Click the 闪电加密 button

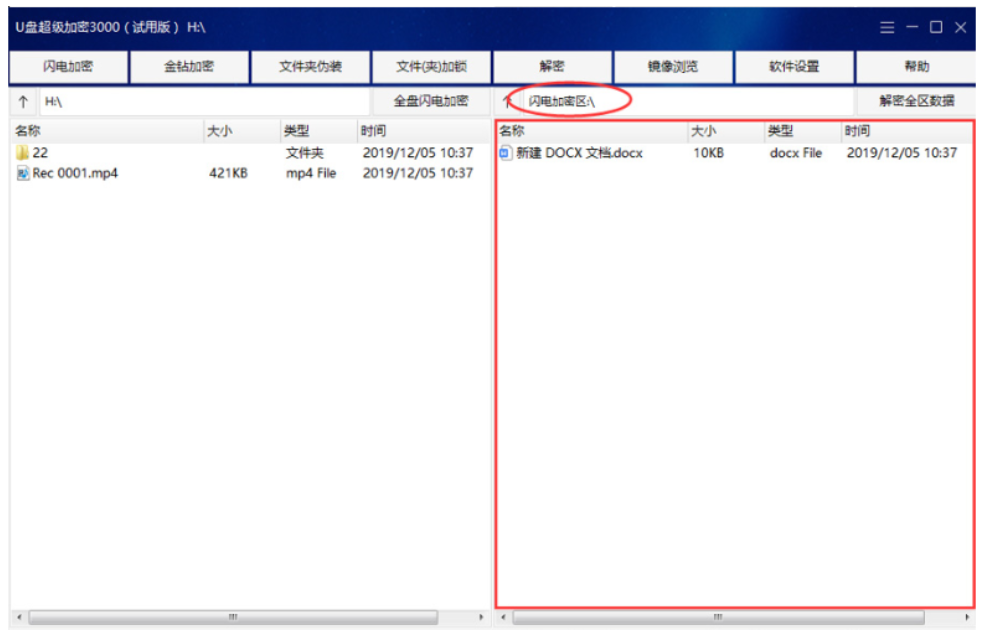[68, 67]
